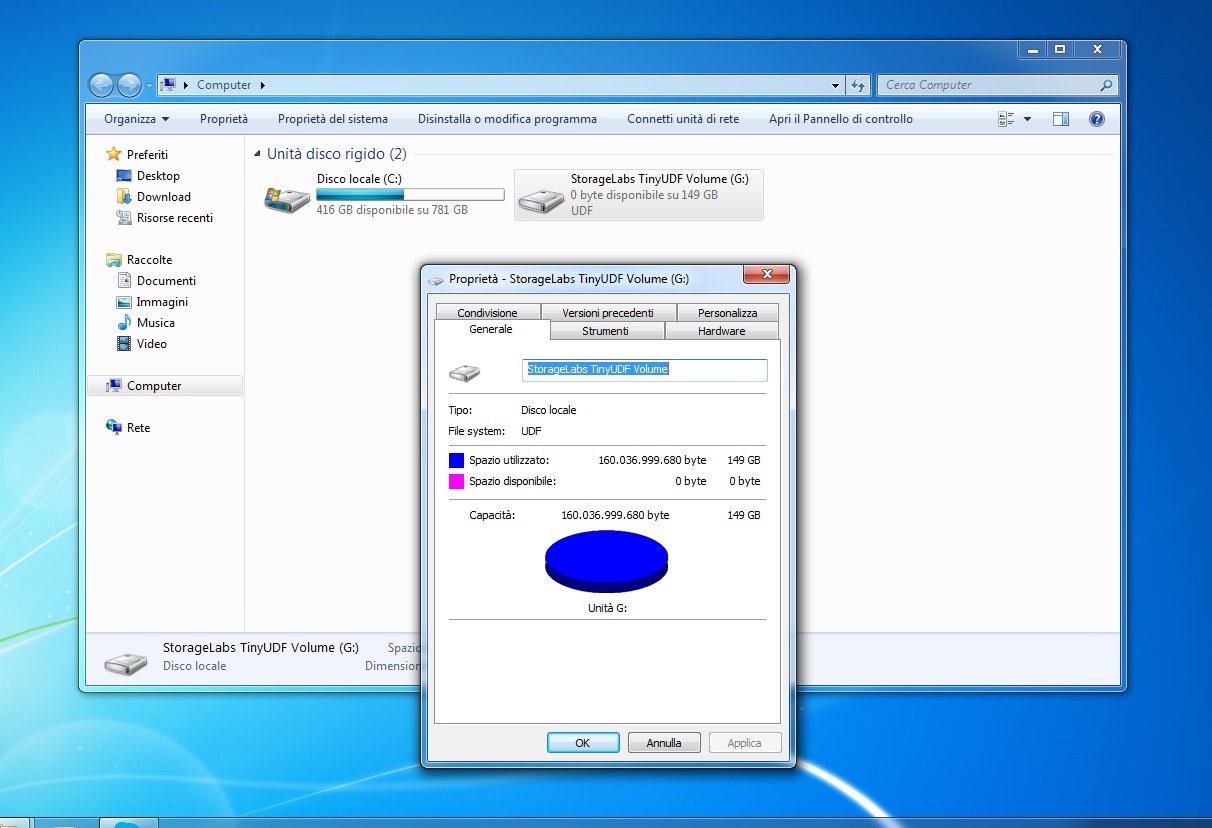This screenshot has height=828, width=1212.
Task: Select Computer in the navigation tree
Action: coord(165,386)
